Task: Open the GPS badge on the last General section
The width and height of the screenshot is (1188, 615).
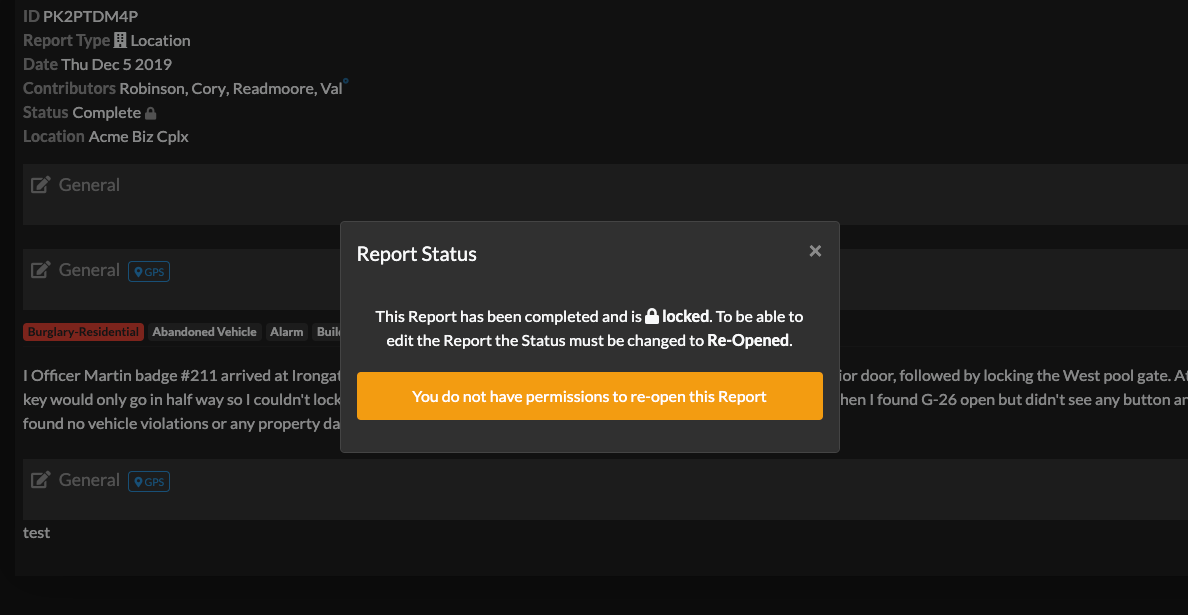Action: point(148,481)
